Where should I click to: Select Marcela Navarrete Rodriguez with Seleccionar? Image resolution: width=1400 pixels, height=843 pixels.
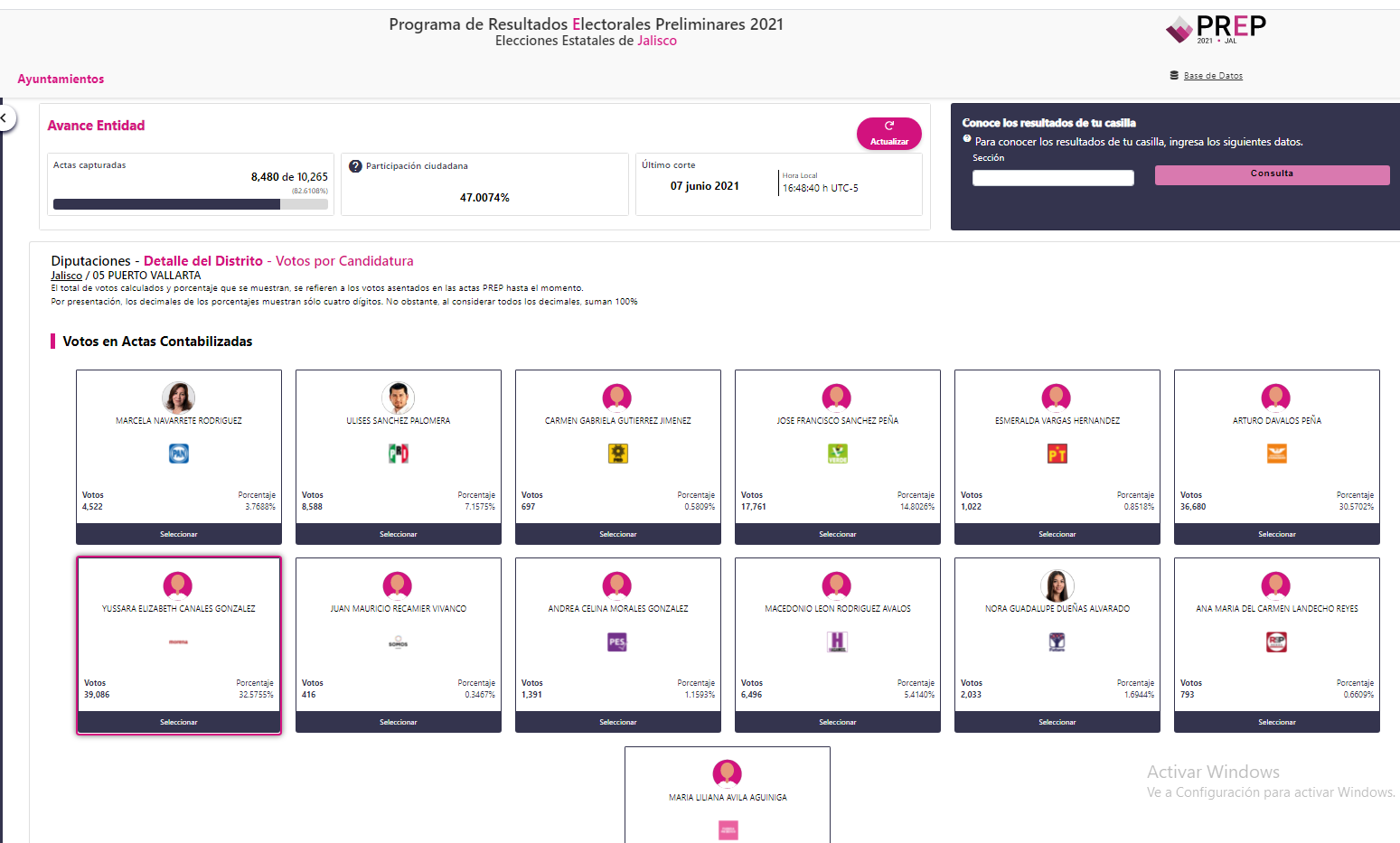tap(179, 534)
